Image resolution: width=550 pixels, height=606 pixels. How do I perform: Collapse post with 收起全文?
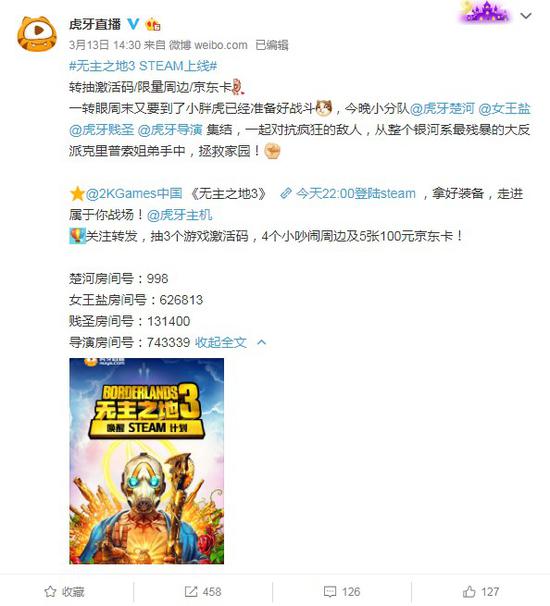coord(221,342)
